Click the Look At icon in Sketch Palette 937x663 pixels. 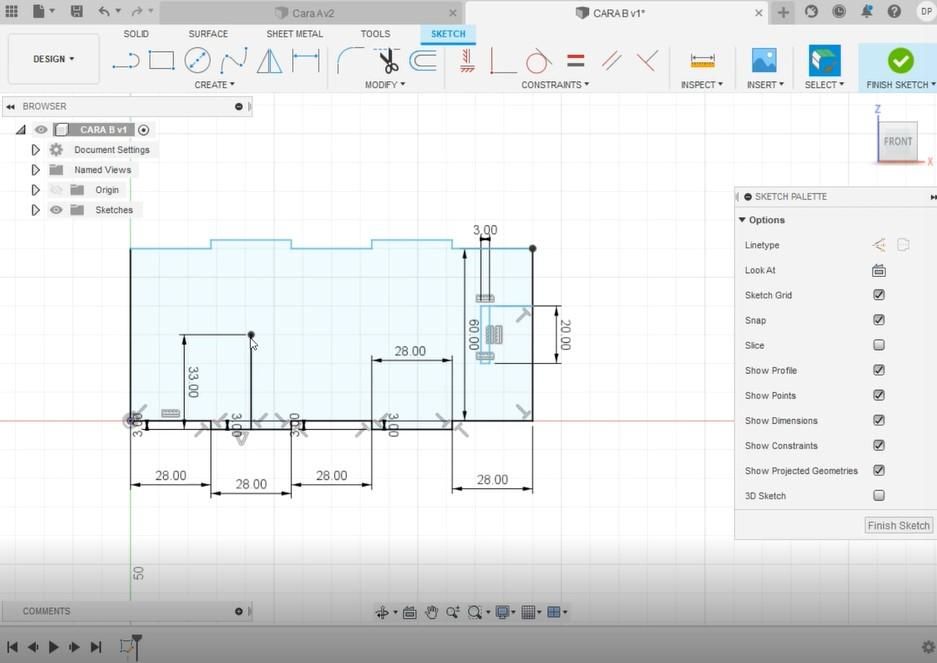(x=878, y=270)
